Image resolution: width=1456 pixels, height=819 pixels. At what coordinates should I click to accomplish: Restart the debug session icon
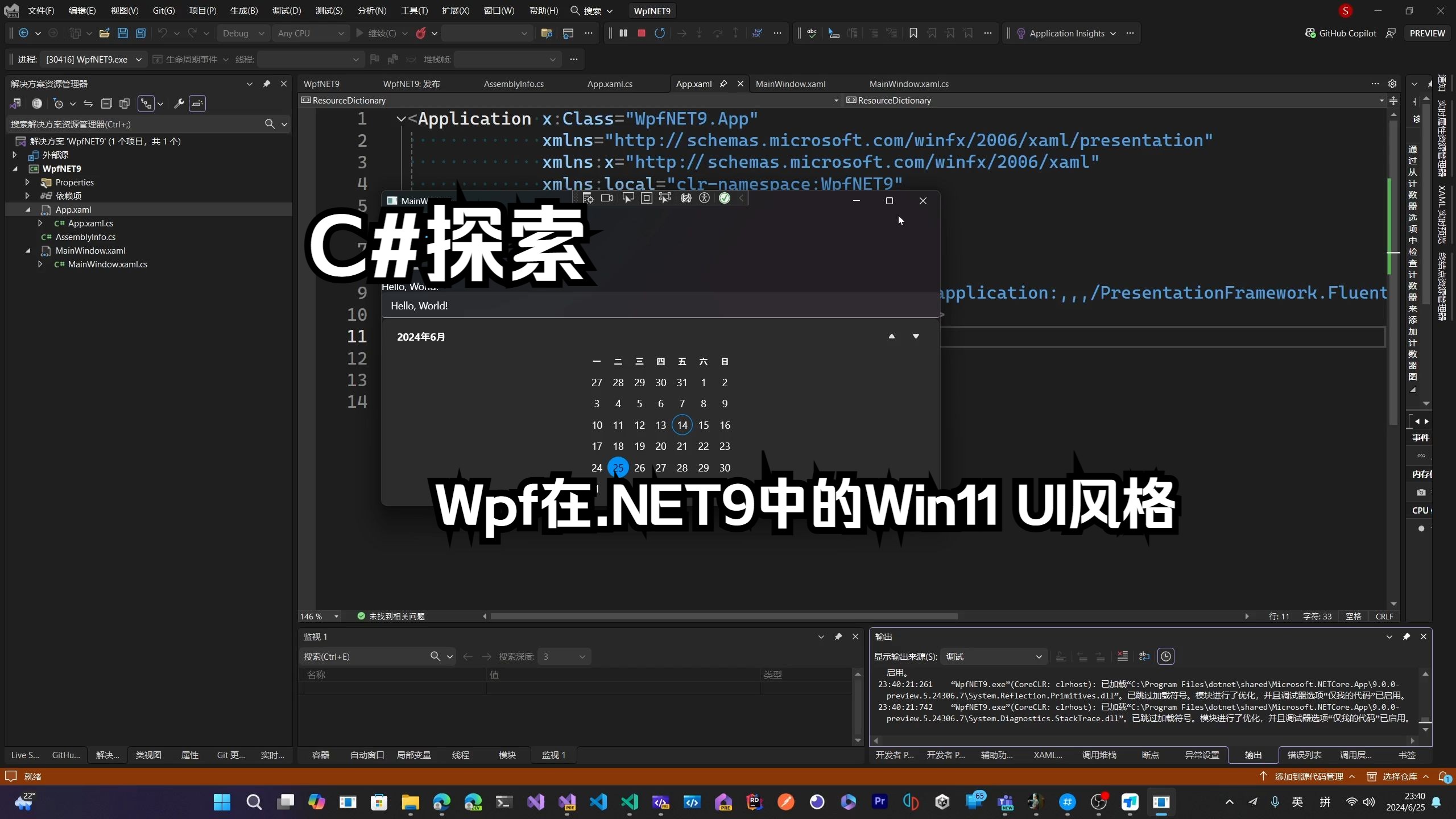coord(660,33)
